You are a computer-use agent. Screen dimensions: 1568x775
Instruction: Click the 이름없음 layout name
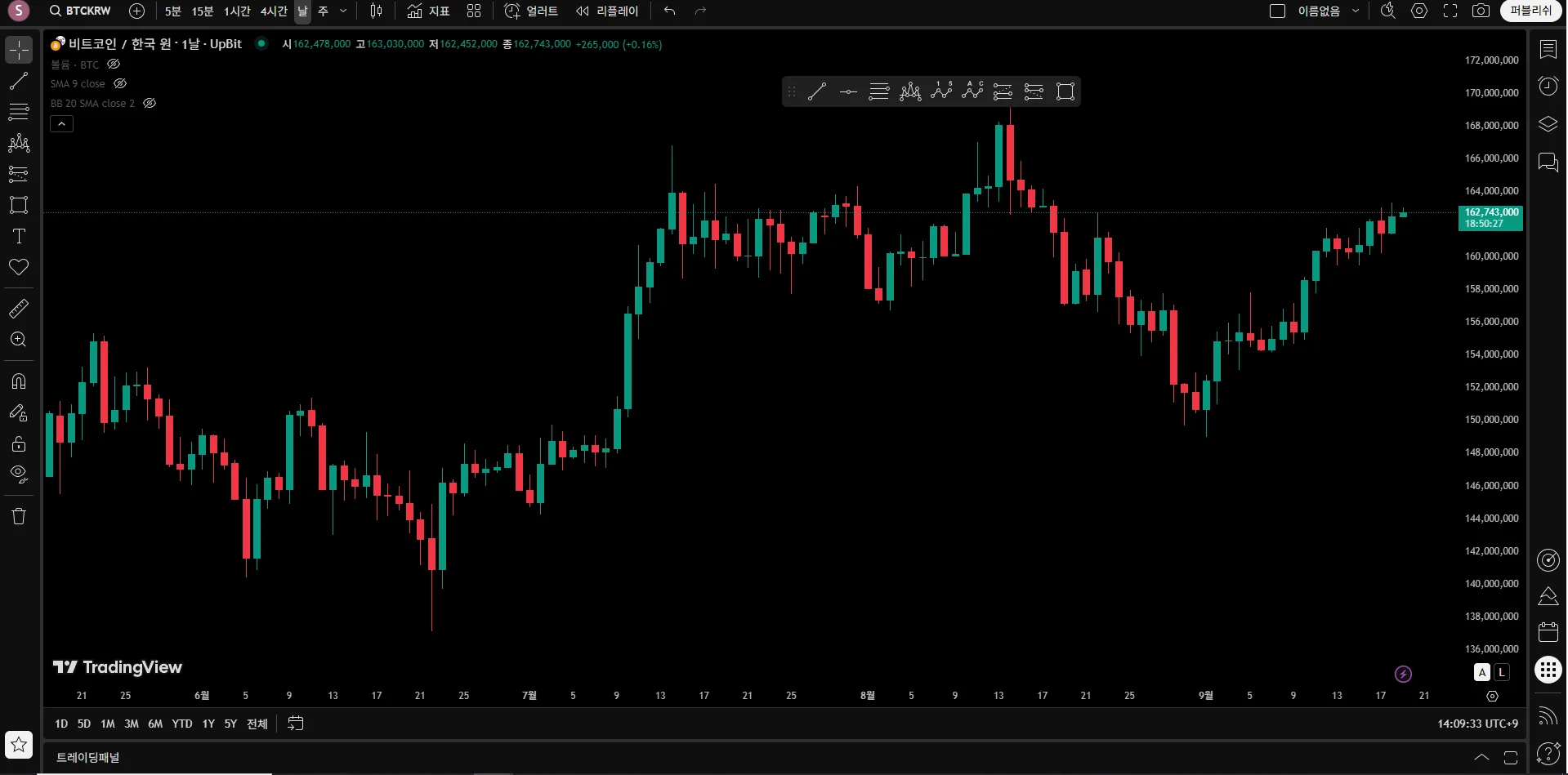click(x=1319, y=11)
